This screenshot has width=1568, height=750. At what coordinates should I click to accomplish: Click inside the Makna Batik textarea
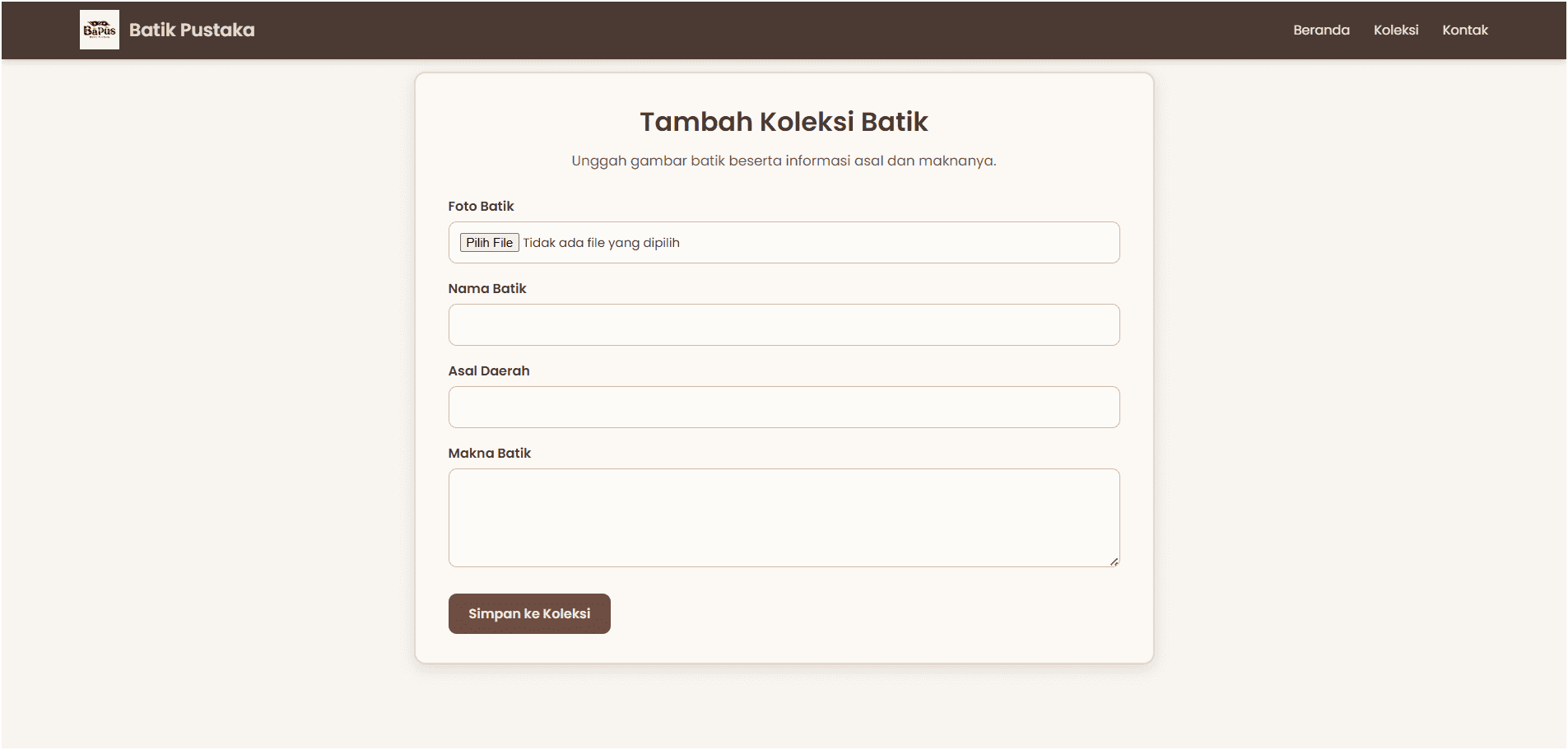pos(783,517)
